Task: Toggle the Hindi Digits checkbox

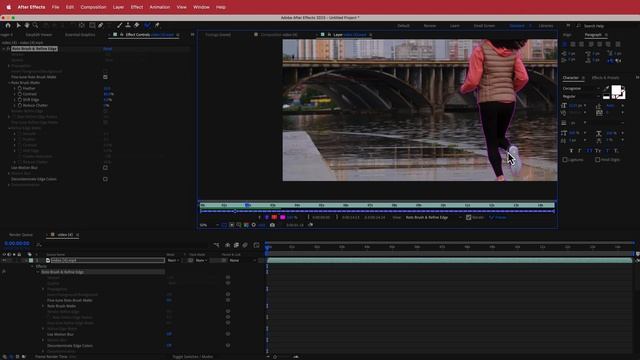Action: click(598, 160)
